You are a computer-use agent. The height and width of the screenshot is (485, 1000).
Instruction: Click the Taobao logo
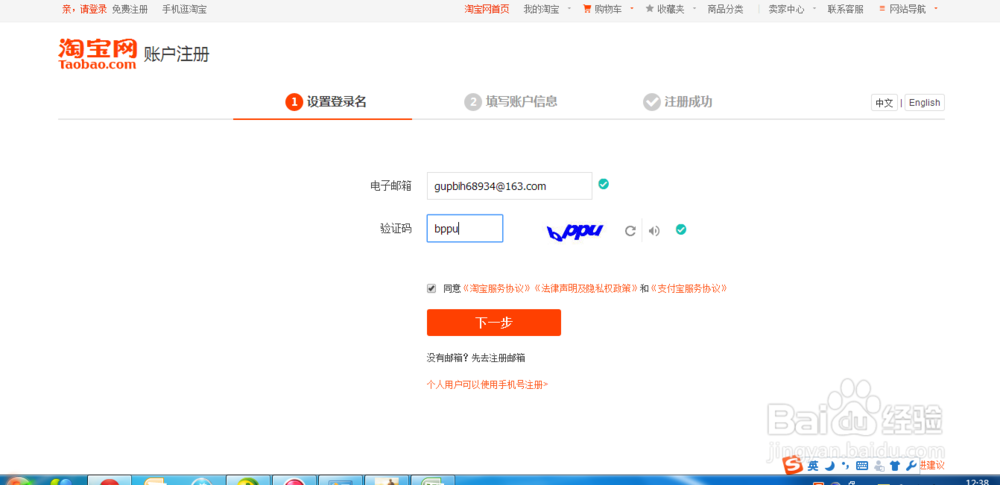coord(98,54)
